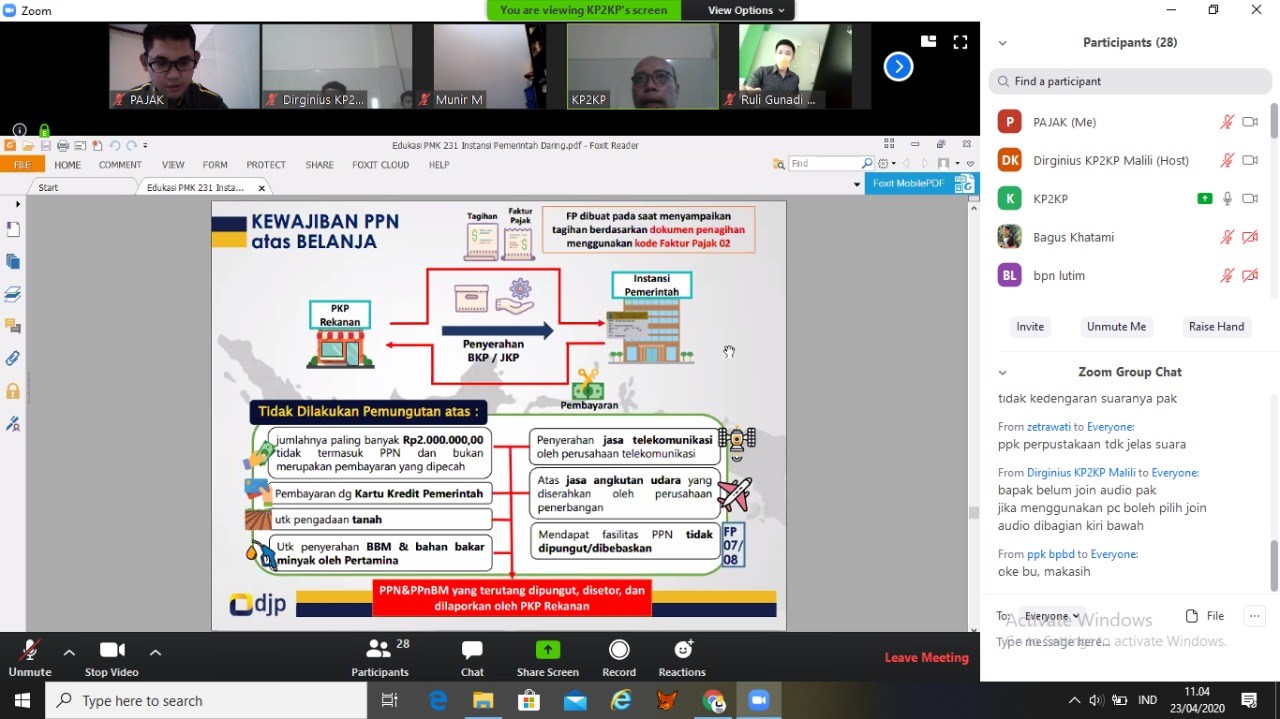Open the Participants panel icon
The width and height of the screenshot is (1280, 719).
pos(379,651)
